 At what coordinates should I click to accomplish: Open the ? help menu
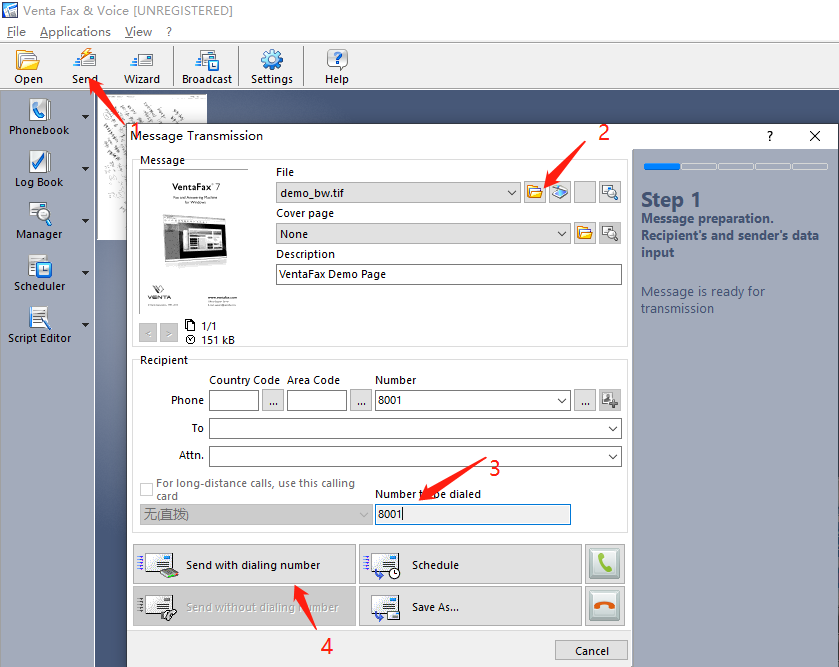169,32
